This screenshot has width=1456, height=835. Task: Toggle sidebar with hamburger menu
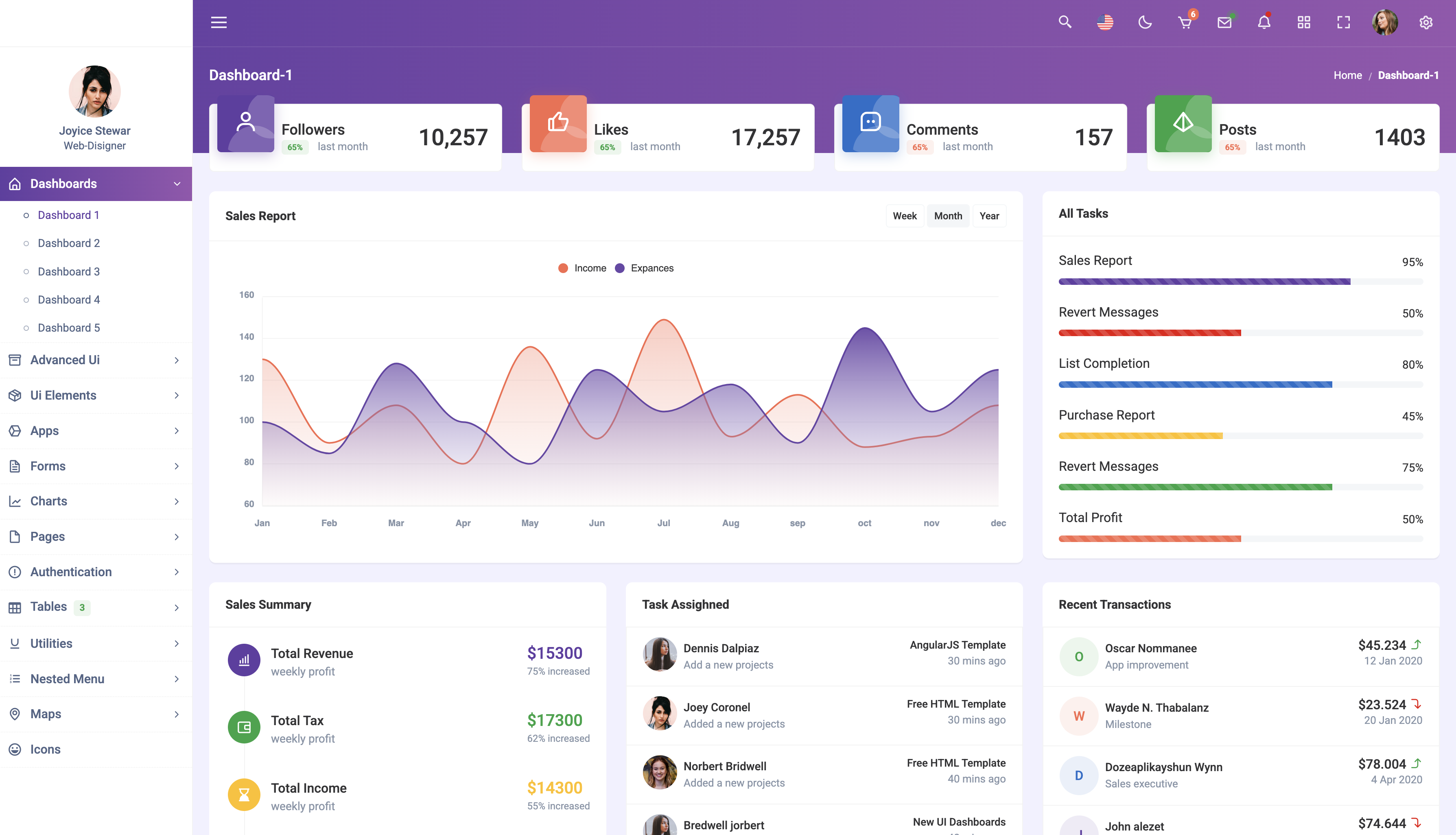tap(219, 22)
